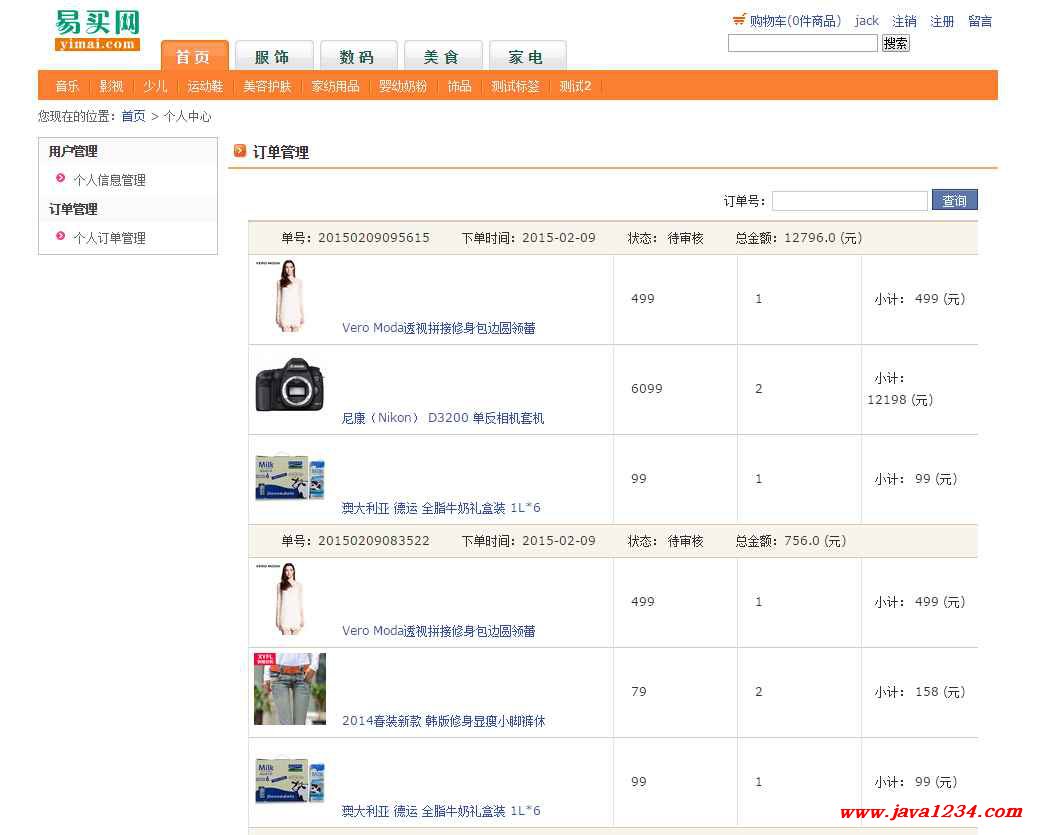Select the 数码 navigation tab
This screenshot has height=835, width=1037.
358,56
